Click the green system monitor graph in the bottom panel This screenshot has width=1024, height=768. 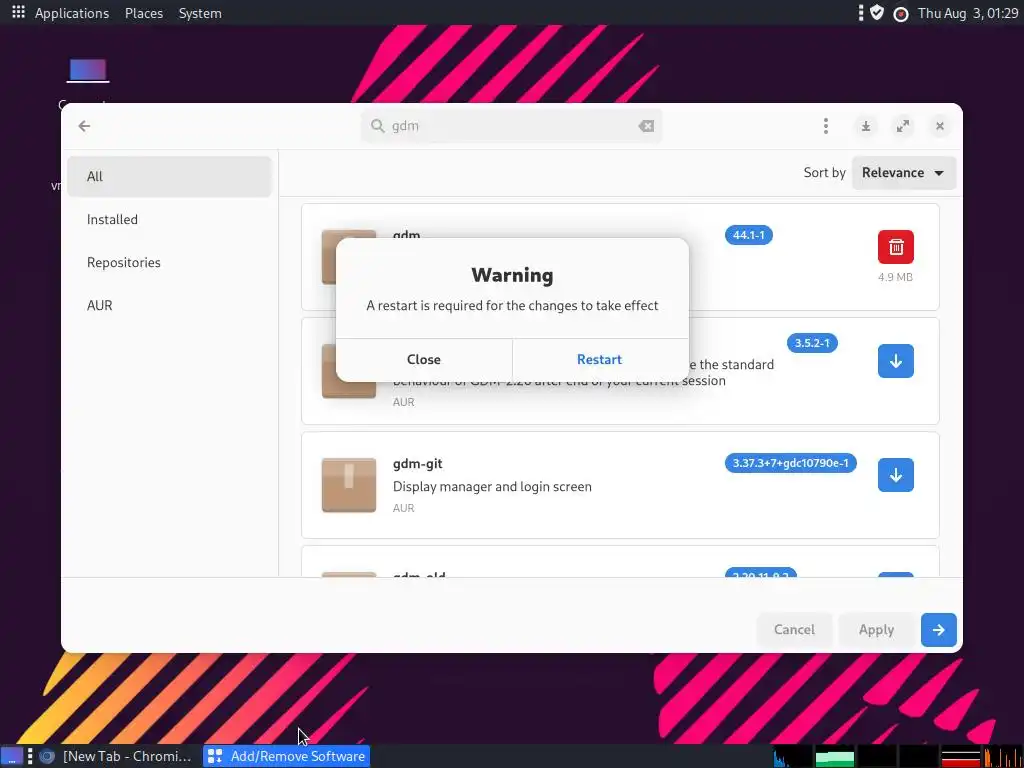835,756
